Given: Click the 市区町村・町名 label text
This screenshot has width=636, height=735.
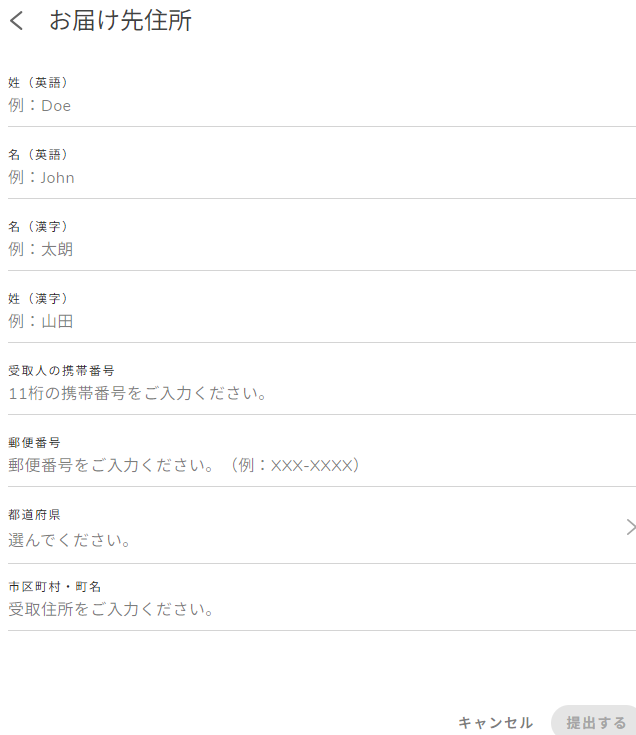Looking at the screenshot, I should click(x=55, y=587).
